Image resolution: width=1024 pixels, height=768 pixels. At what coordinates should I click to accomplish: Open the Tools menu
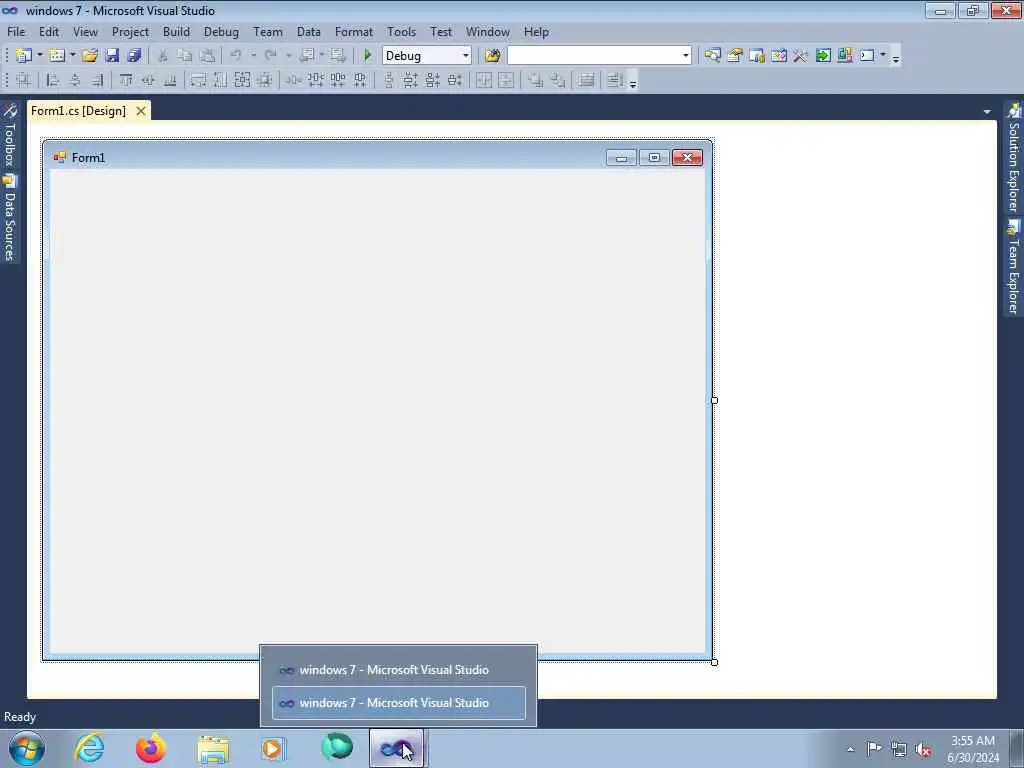(401, 31)
